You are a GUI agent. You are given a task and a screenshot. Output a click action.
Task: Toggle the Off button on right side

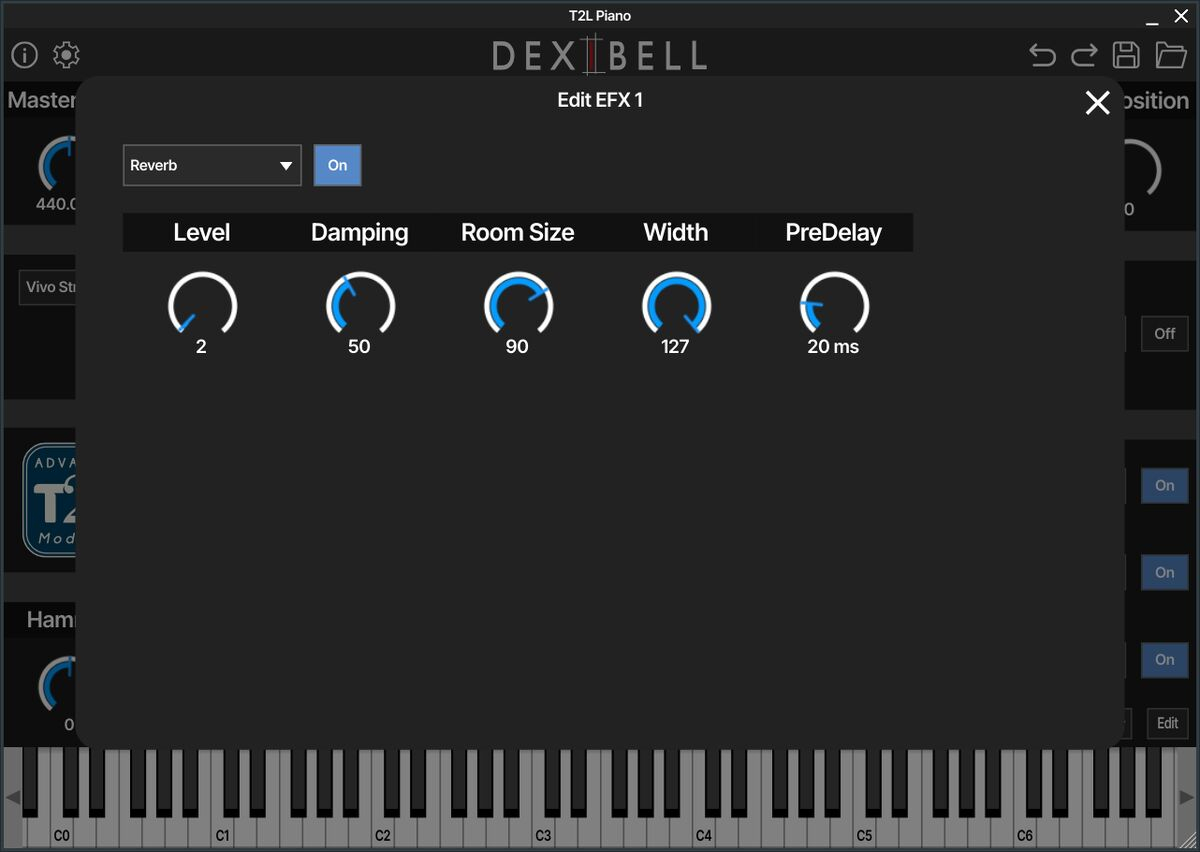click(1164, 334)
